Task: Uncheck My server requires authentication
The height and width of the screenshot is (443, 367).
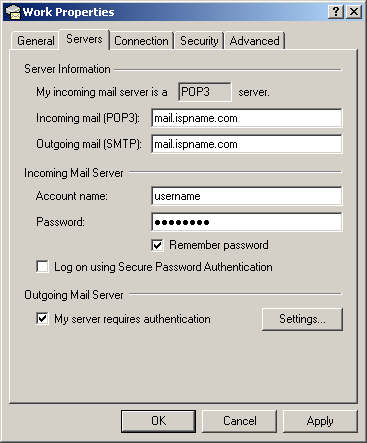Action: click(42, 318)
